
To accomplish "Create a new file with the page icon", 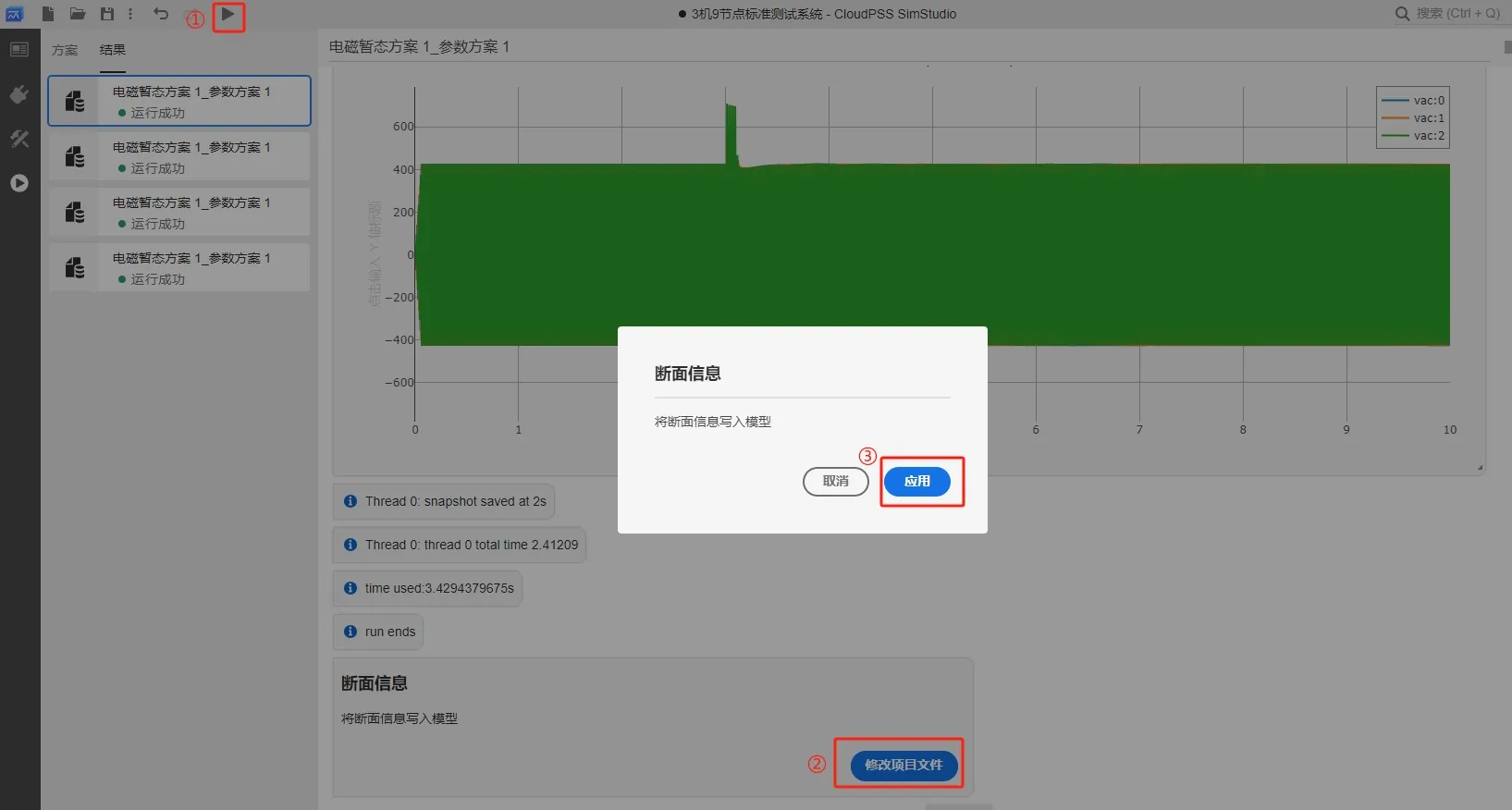I will coord(48,14).
